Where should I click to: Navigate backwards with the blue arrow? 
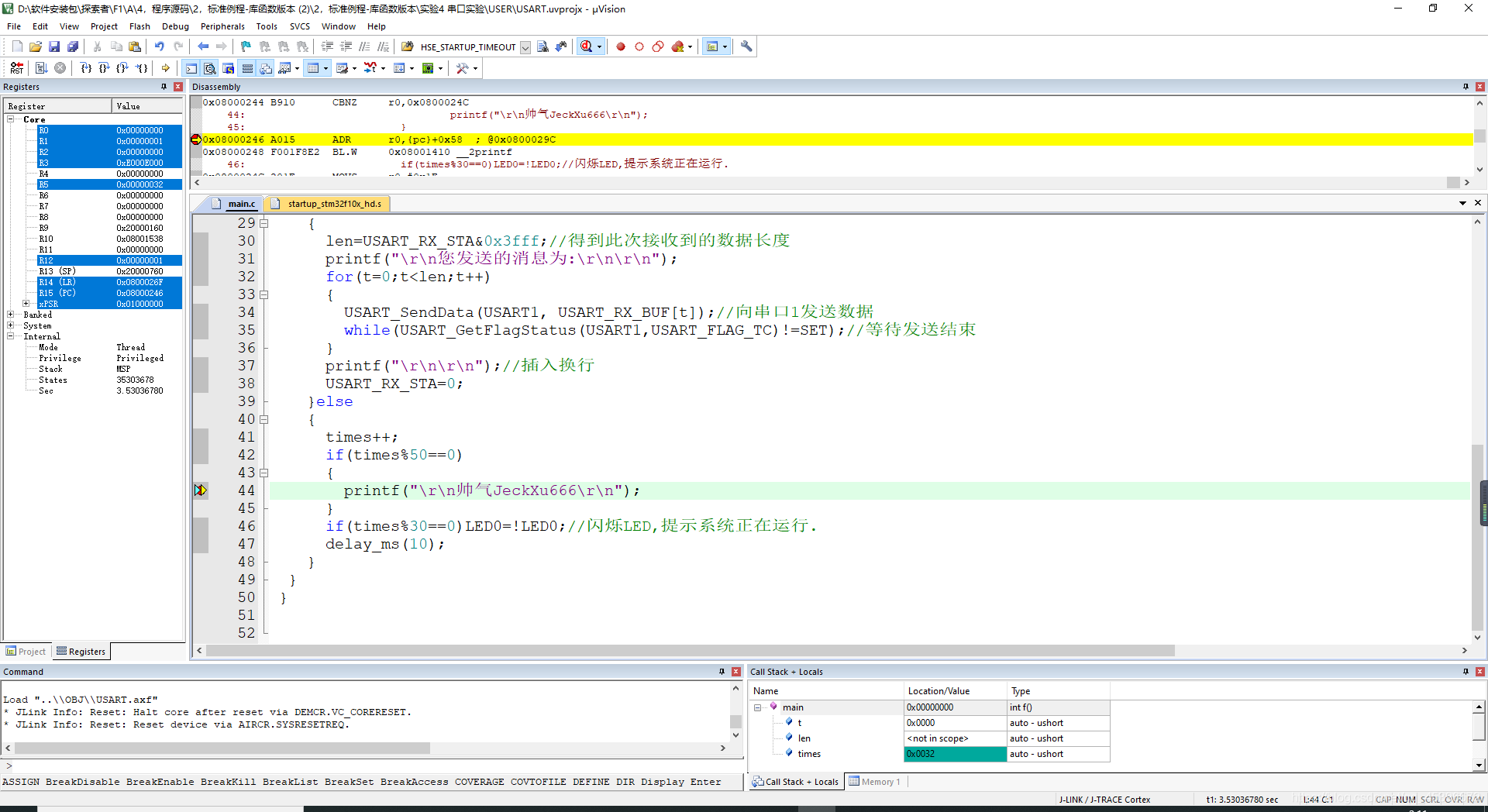203,46
